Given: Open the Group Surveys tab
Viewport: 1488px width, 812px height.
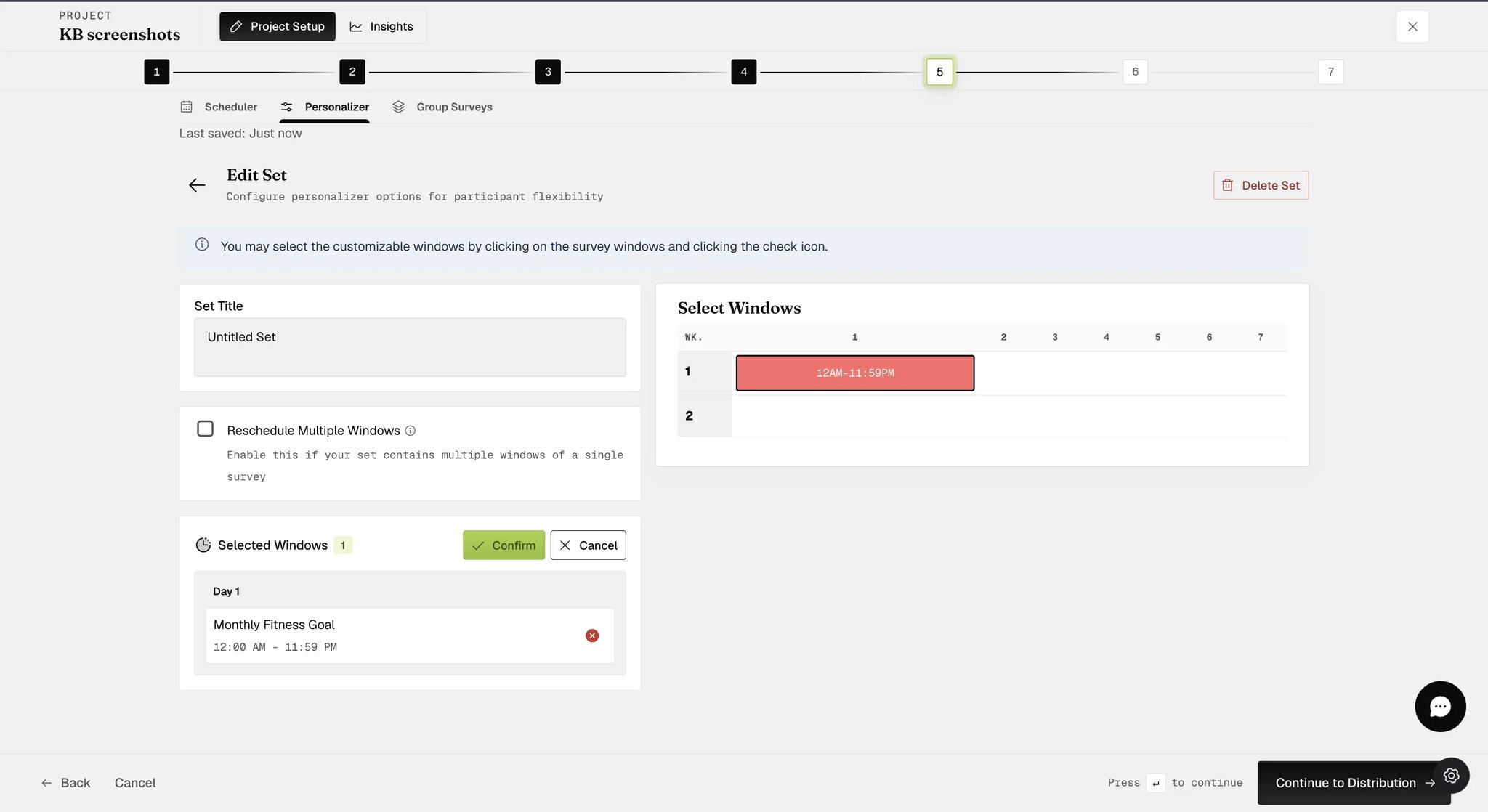Looking at the screenshot, I should [x=442, y=107].
